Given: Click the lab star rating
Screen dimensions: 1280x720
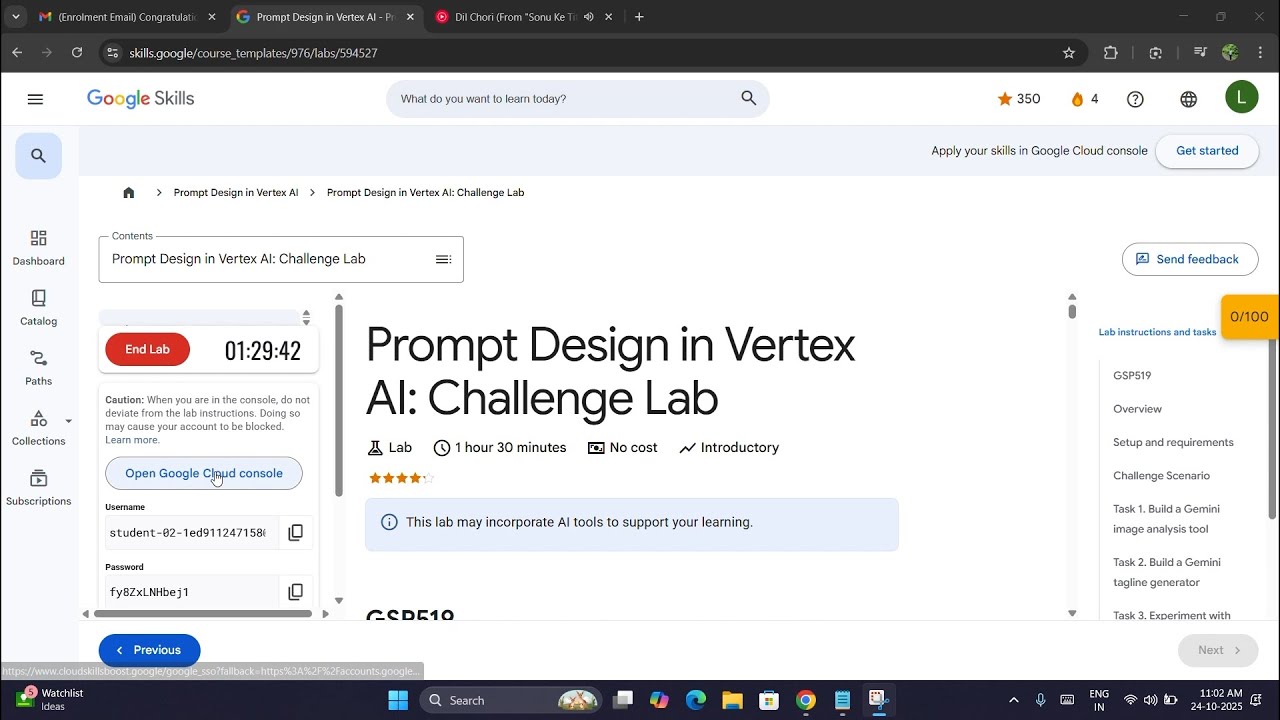Looking at the screenshot, I should point(402,478).
